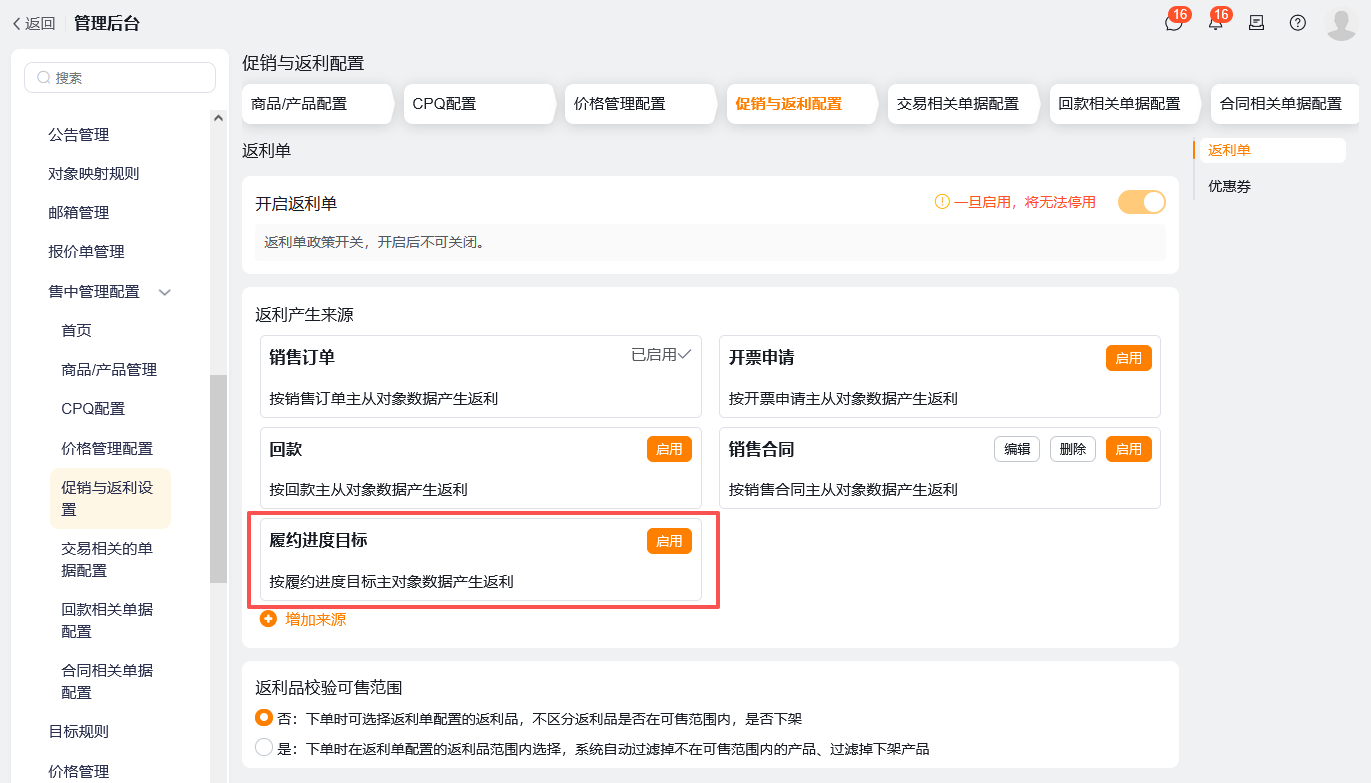Open the notifications bell icon

[1215, 23]
